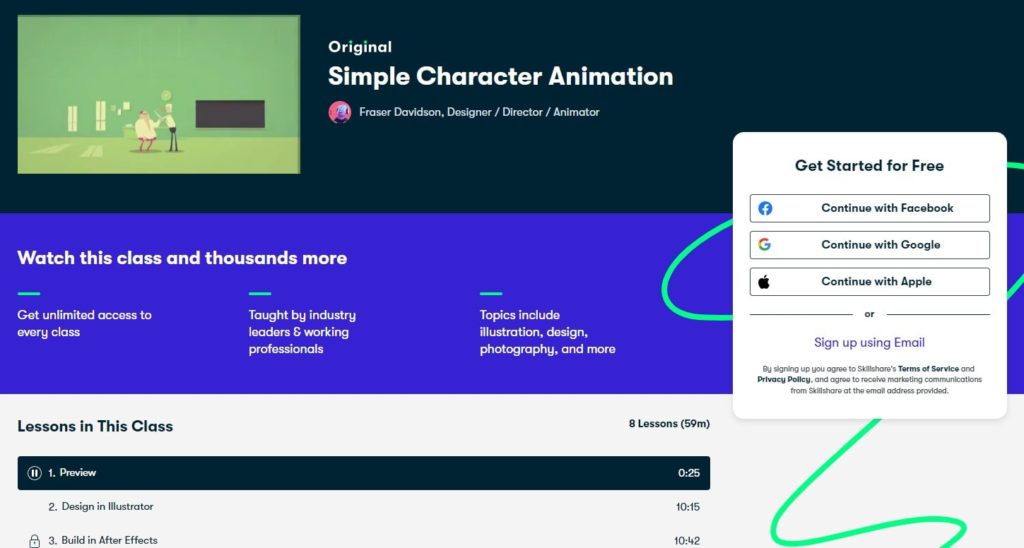Click the Facebook logo icon
This screenshot has height=548, width=1024.
(x=765, y=208)
